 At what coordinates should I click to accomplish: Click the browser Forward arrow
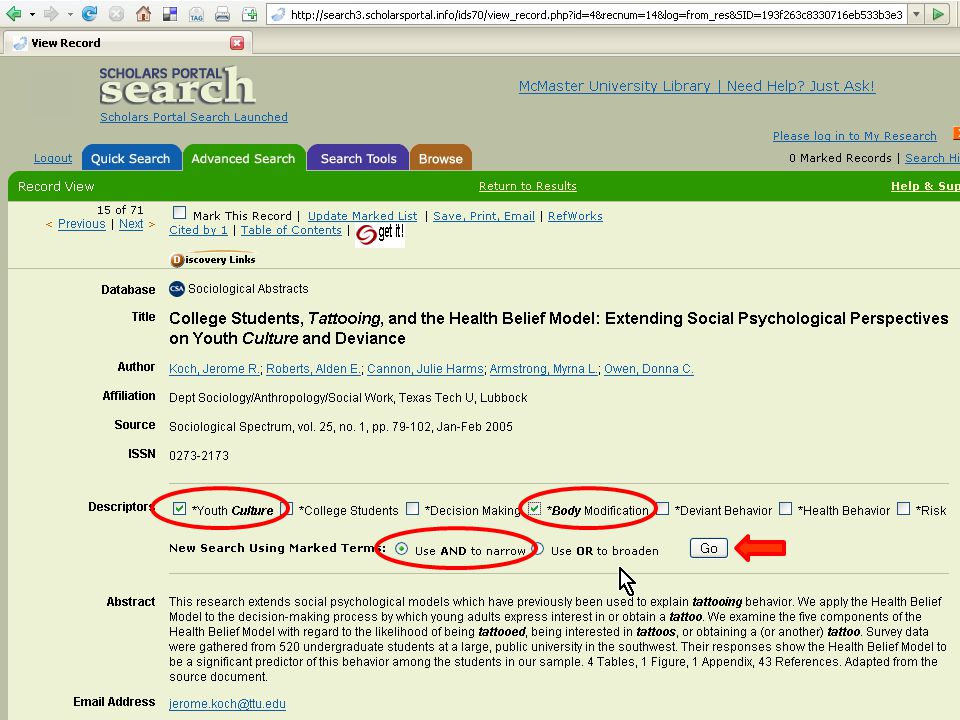(x=51, y=13)
